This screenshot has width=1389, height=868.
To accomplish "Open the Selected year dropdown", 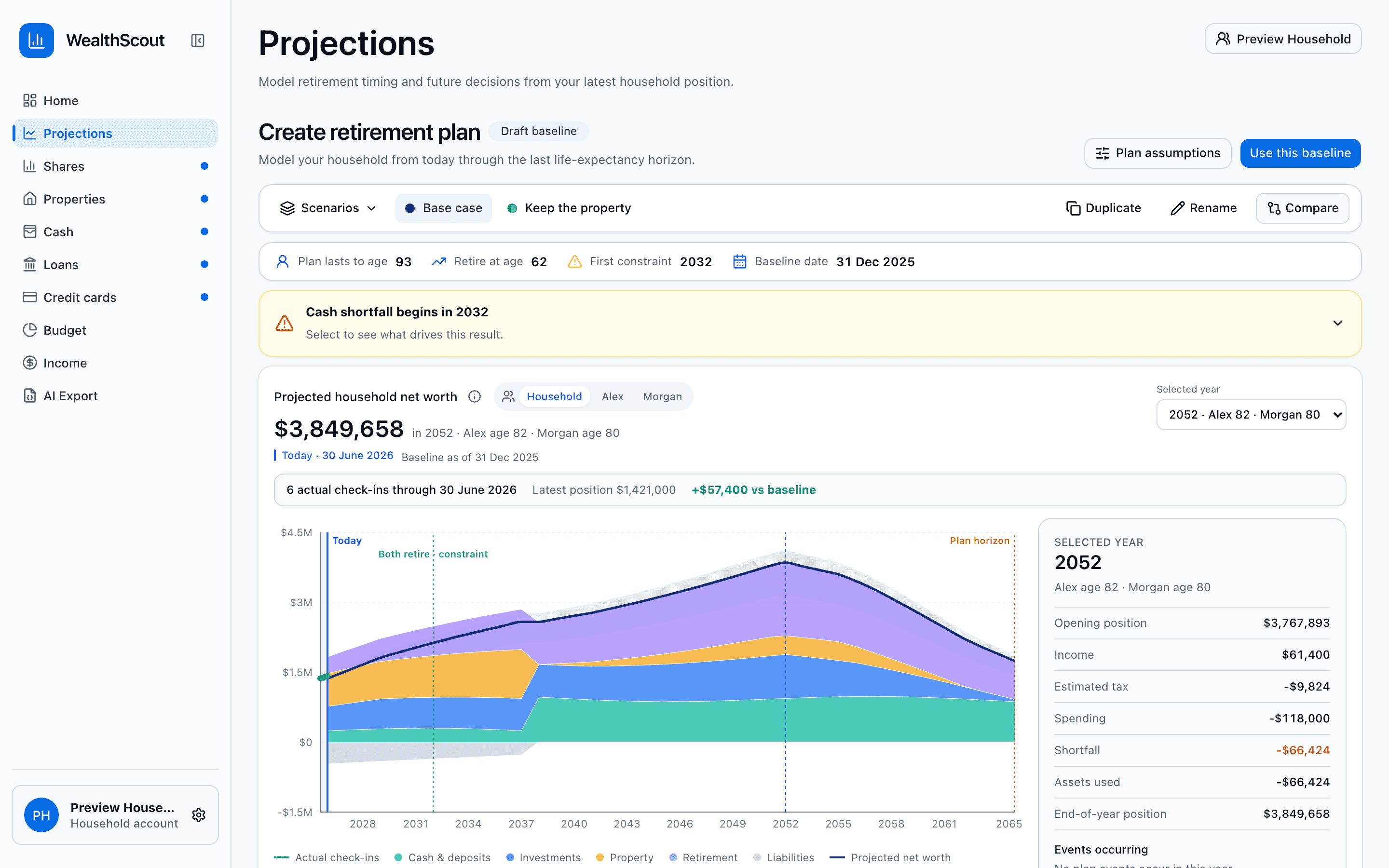I will click(x=1251, y=415).
